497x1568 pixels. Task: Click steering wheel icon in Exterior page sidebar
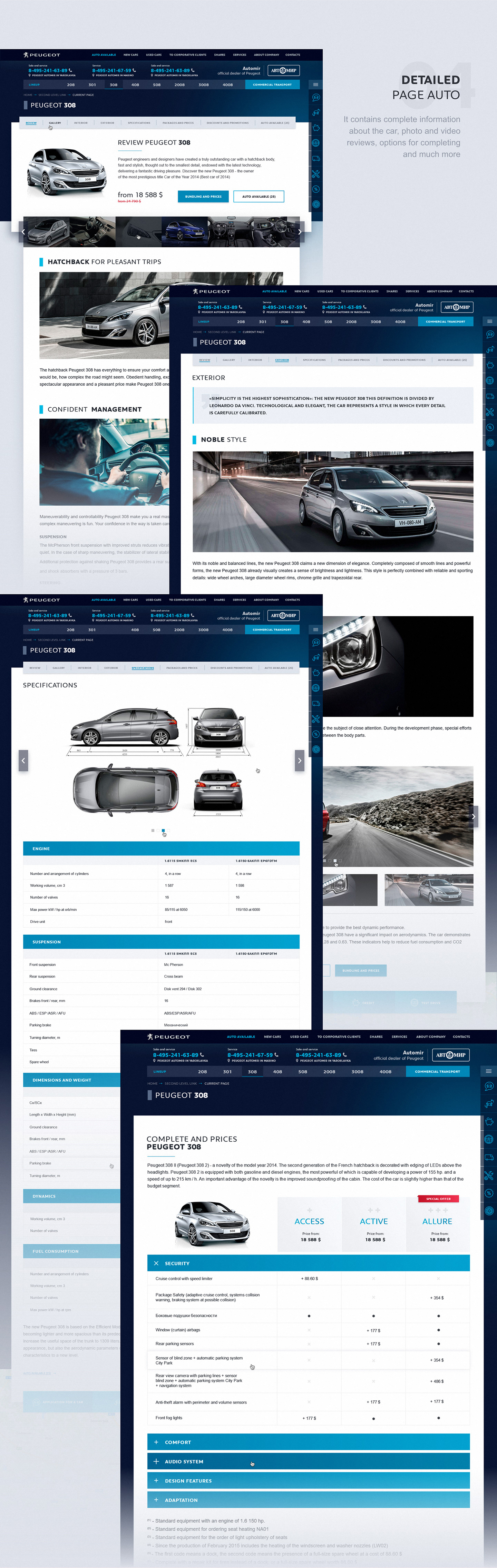point(490,380)
